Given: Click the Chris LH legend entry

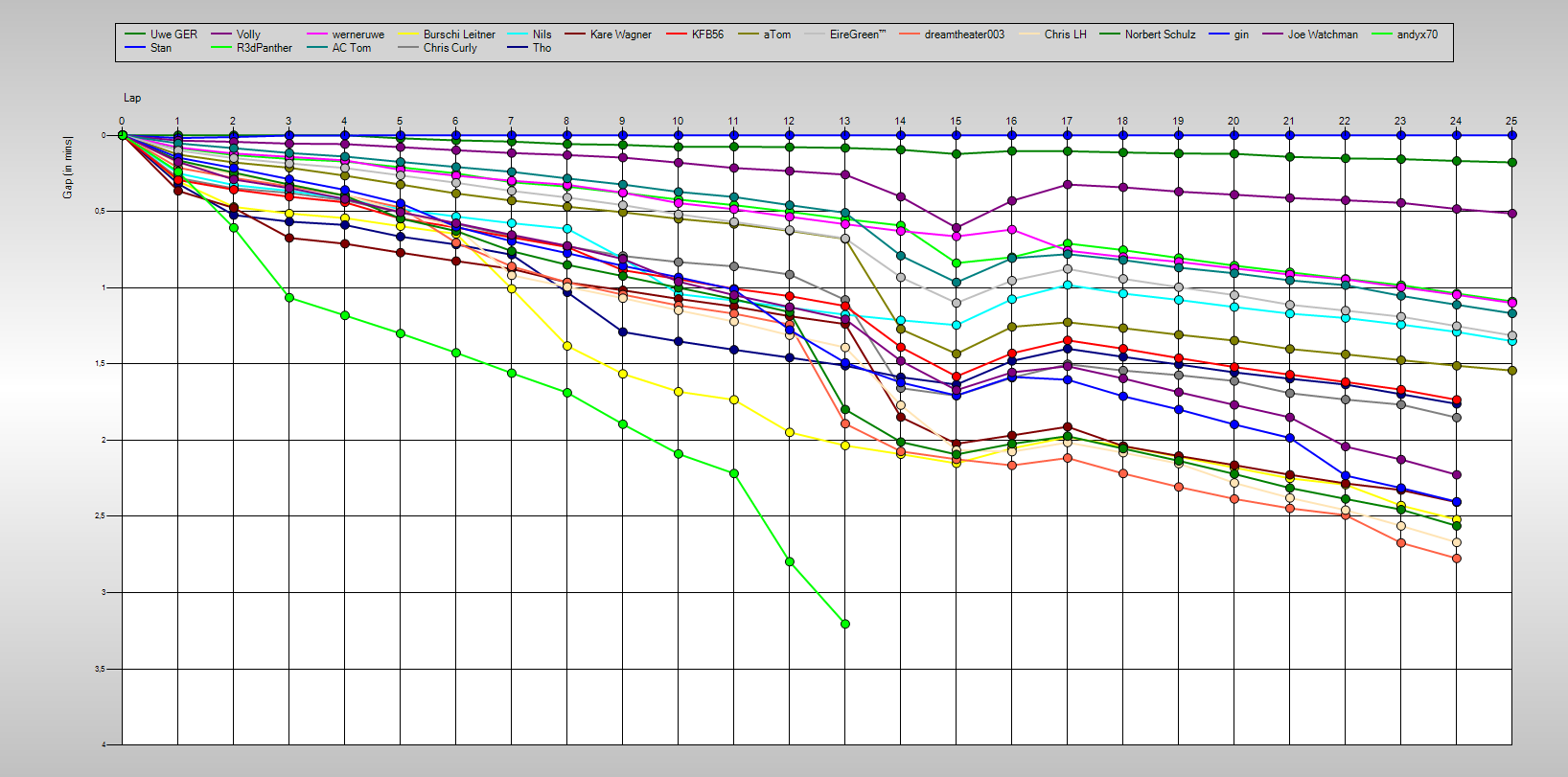Looking at the screenshot, I should click(1065, 34).
